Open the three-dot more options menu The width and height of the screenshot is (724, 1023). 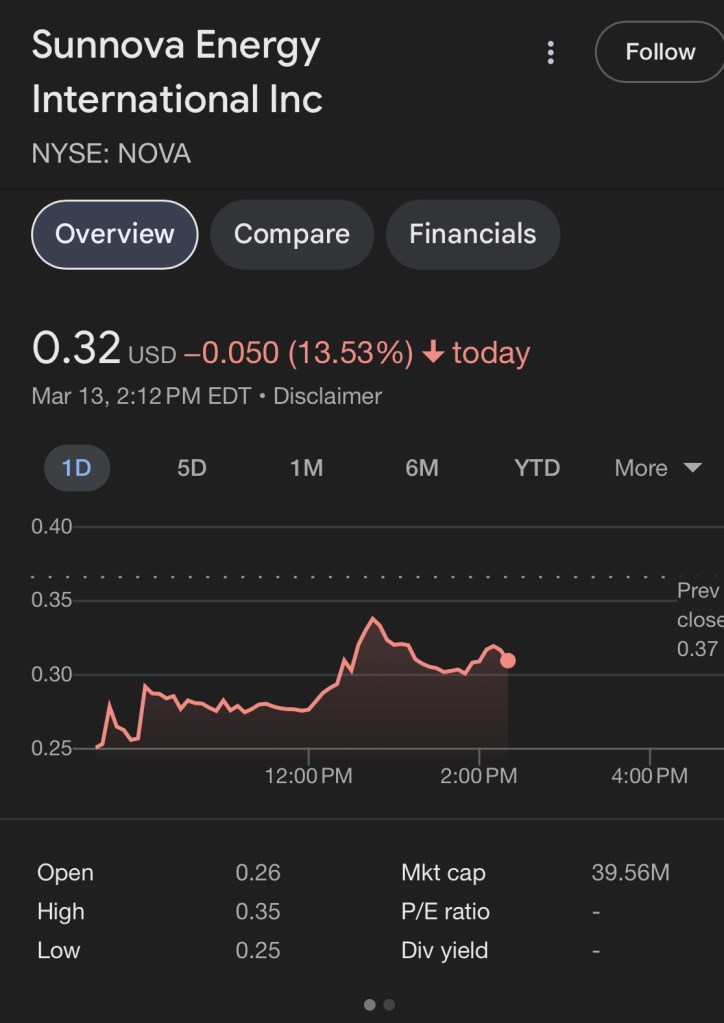tap(550, 53)
